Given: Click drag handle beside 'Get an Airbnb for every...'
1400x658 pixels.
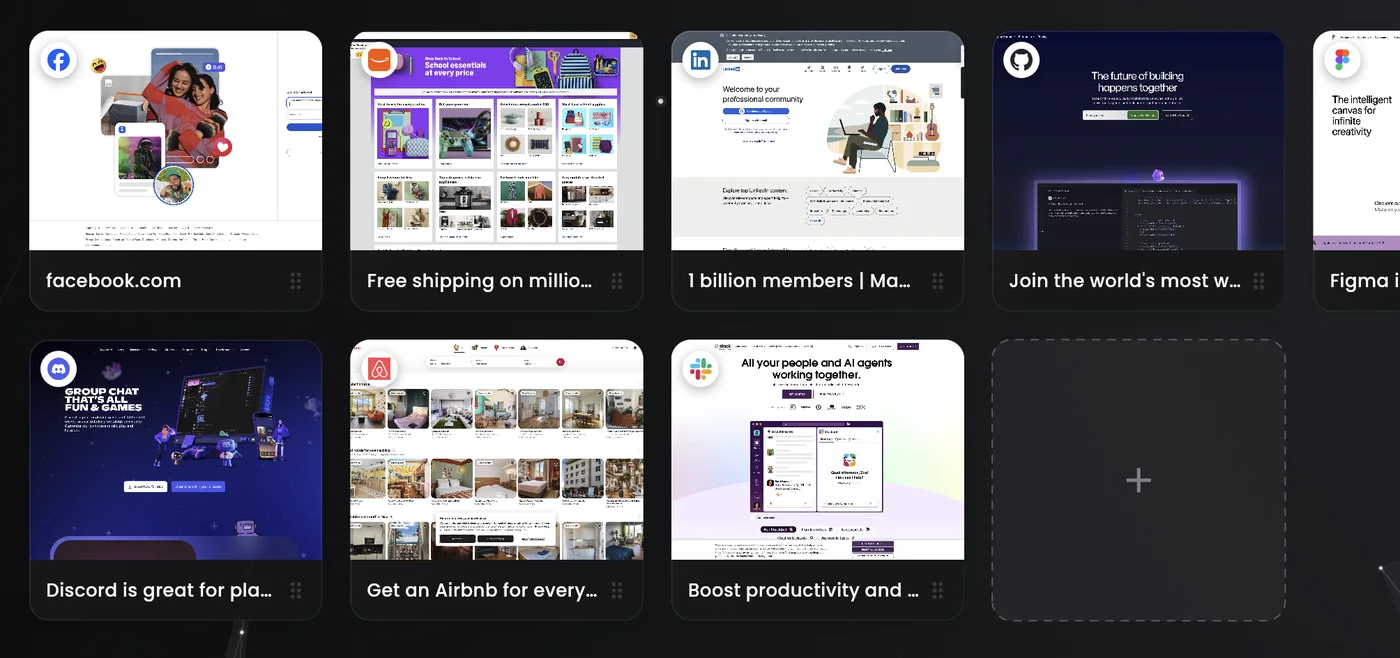Looking at the screenshot, I should pyautogui.click(x=617, y=590).
